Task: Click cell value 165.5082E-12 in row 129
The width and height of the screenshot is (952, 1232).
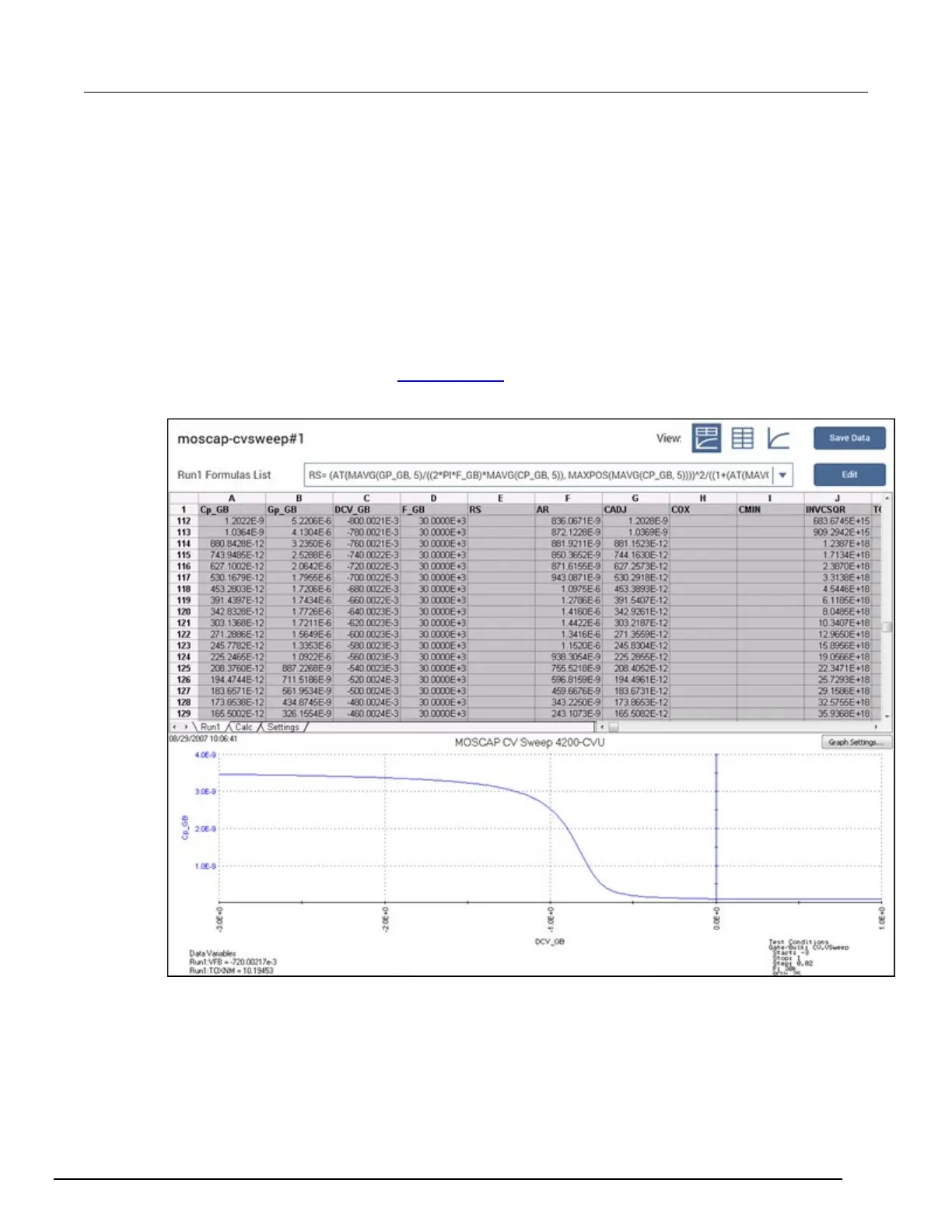Action: click(635, 713)
